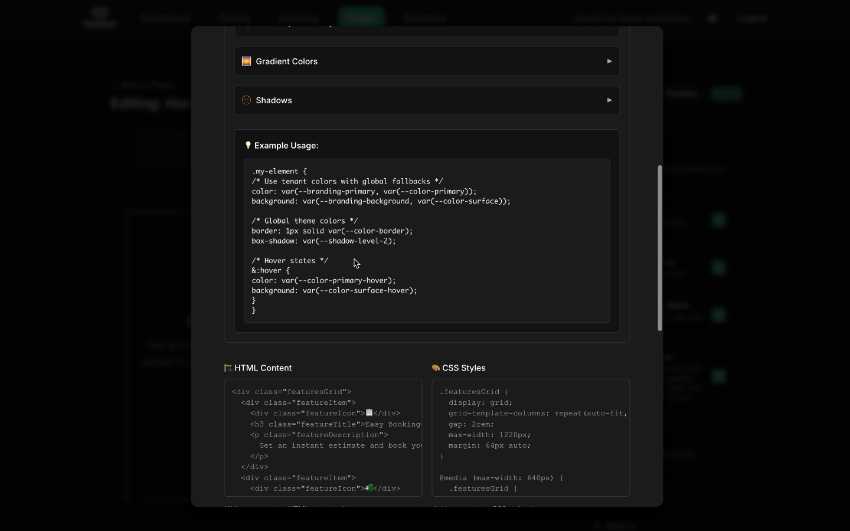The height and width of the screenshot is (531, 850).
Task: Click the 'Global theme colors' comment line
Action: 304,221
